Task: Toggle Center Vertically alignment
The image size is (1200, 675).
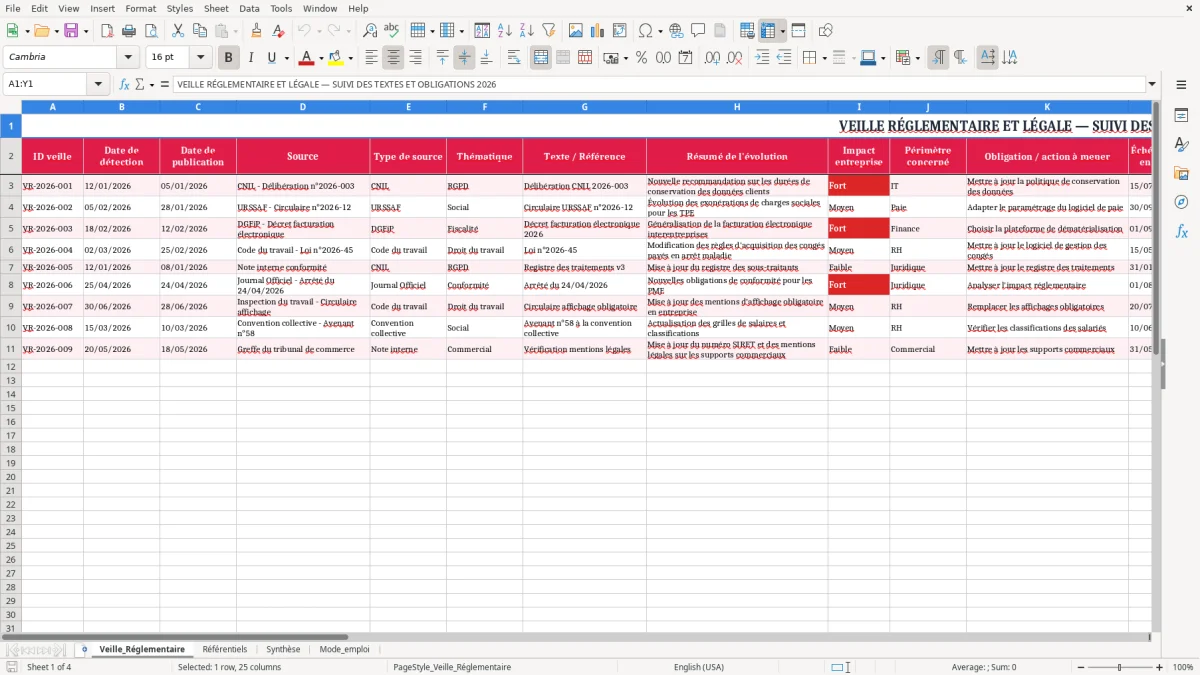Action: click(x=464, y=58)
